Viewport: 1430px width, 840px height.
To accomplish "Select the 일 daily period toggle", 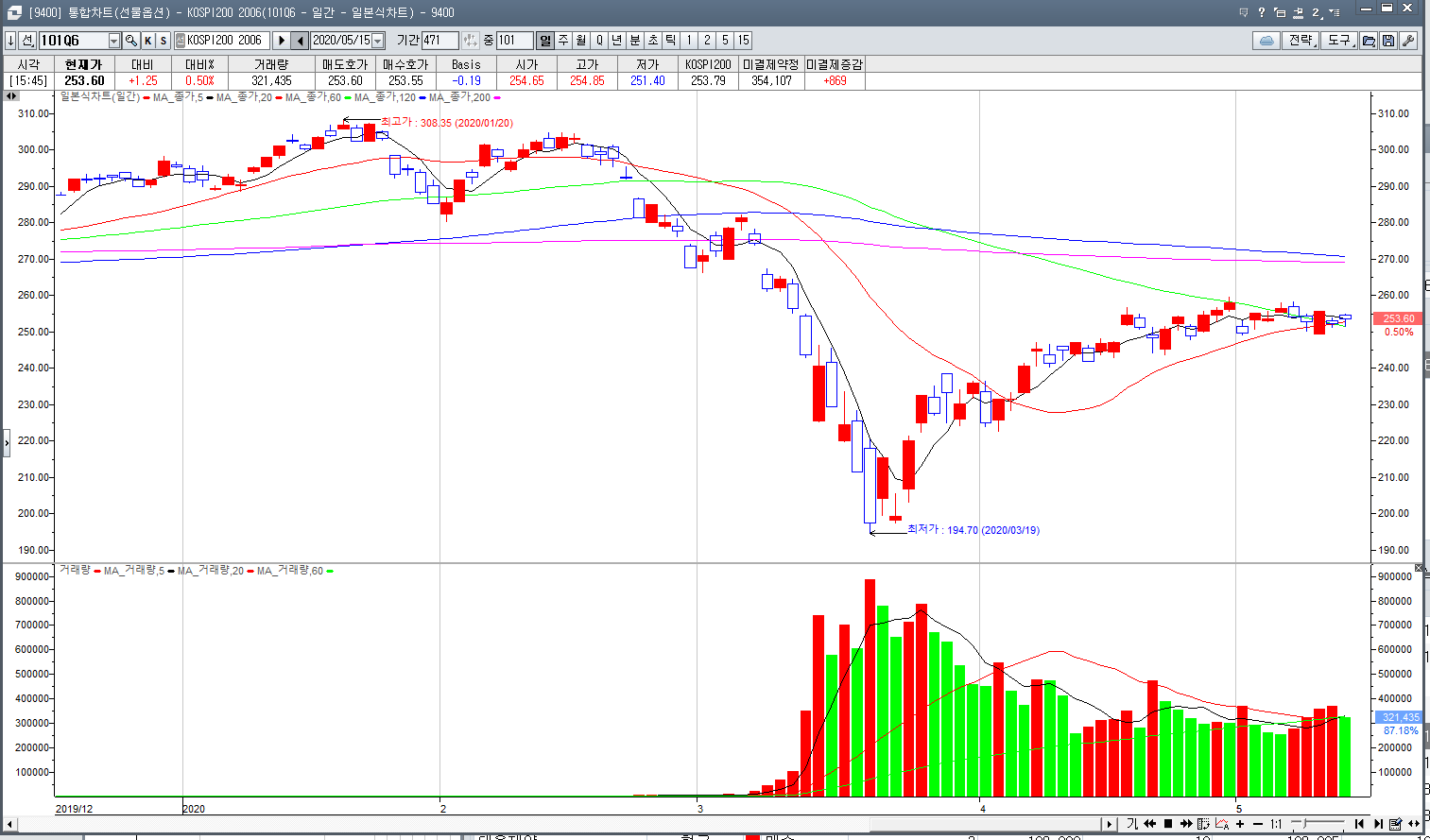I will click(545, 41).
